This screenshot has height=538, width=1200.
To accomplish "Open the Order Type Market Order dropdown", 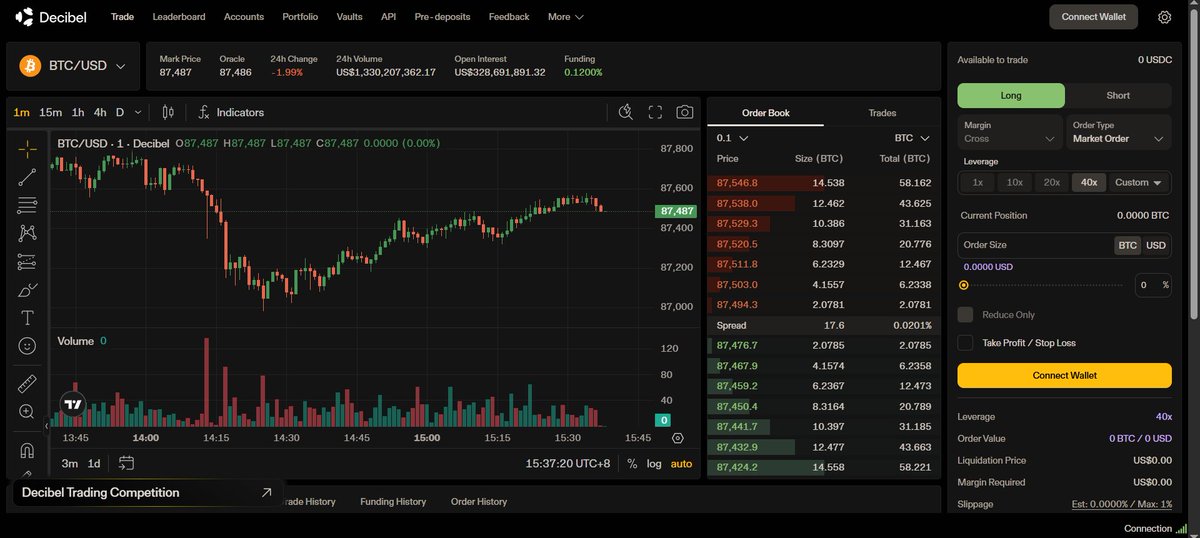I will (x=1119, y=132).
